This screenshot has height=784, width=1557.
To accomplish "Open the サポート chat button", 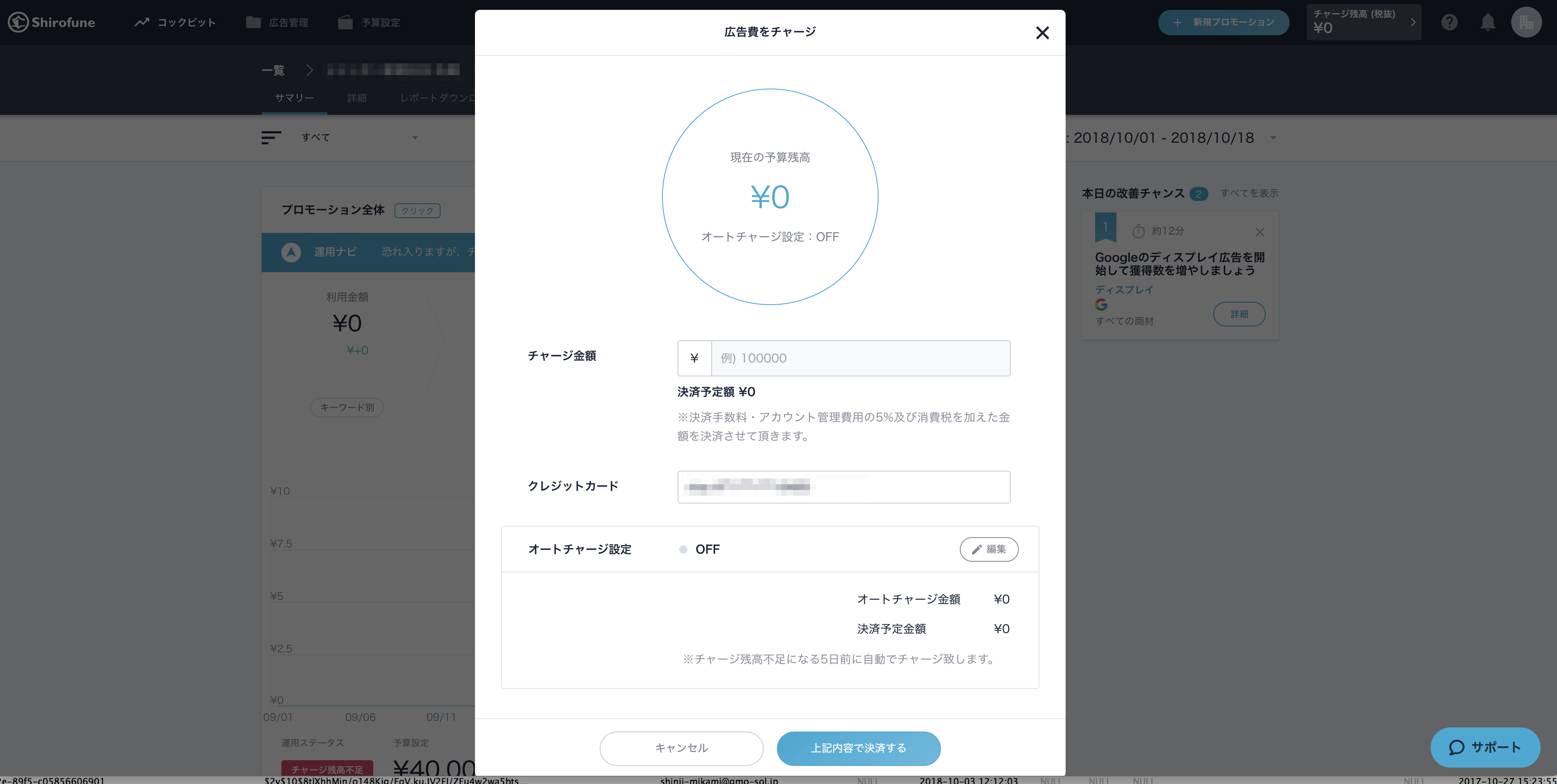I will tap(1485, 747).
